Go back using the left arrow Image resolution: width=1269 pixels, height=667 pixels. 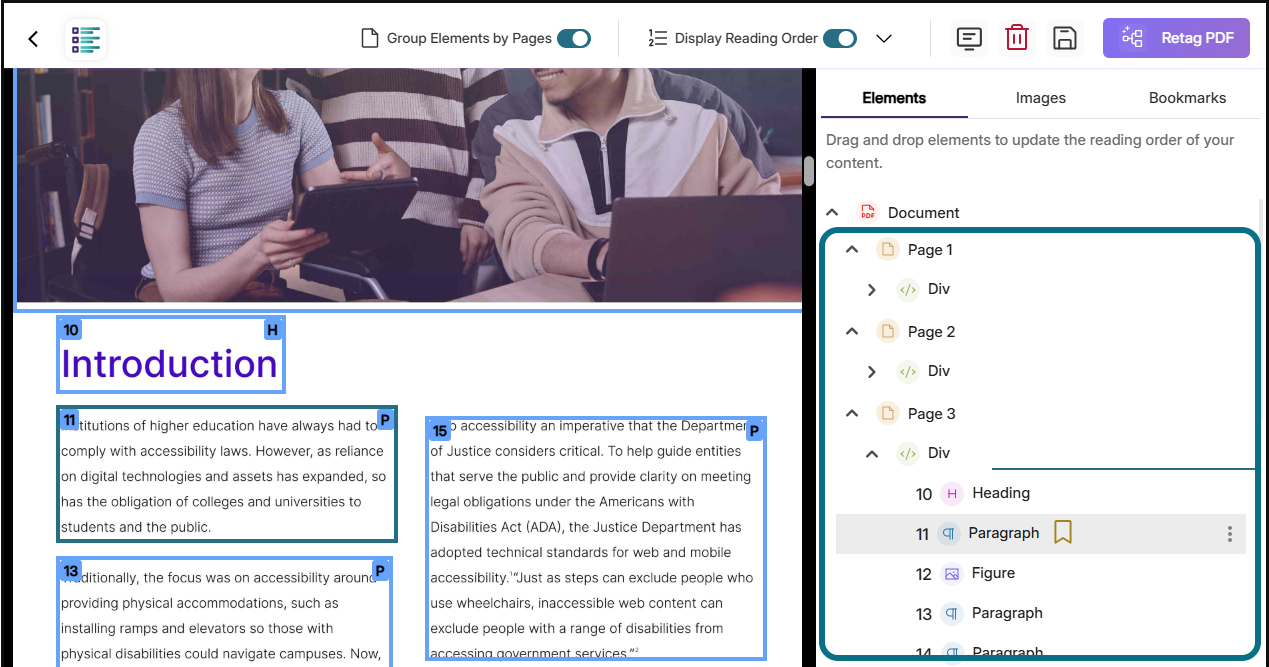point(33,39)
